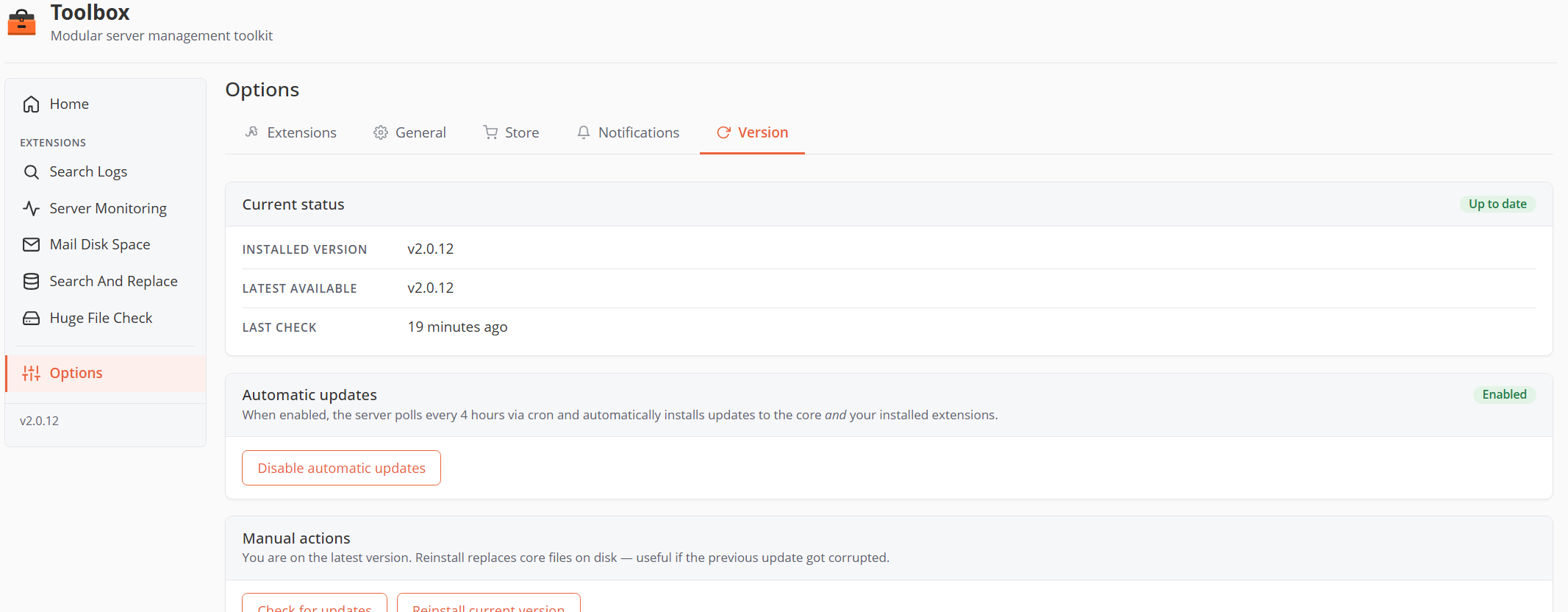Image resolution: width=1568 pixels, height=612 pixels.
Task: Click the Store tab cart icon
Action: 490,132
